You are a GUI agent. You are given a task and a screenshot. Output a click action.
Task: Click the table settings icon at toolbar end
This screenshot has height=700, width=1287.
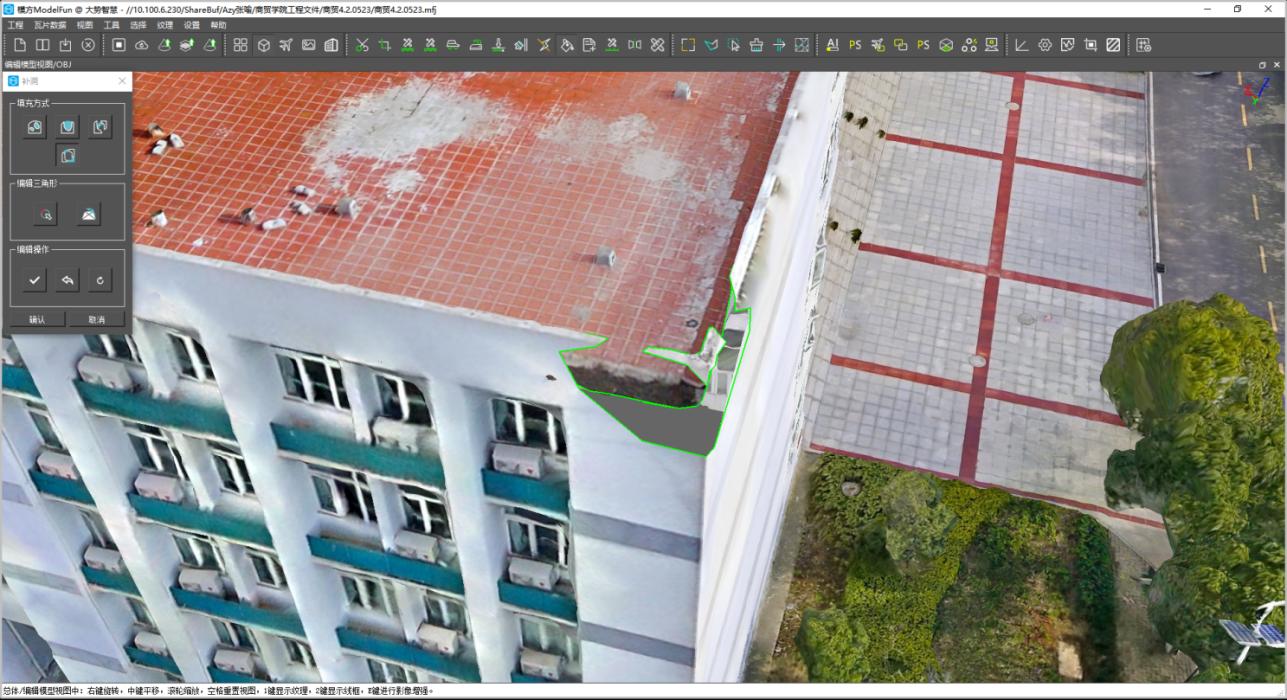(1144, 45)
